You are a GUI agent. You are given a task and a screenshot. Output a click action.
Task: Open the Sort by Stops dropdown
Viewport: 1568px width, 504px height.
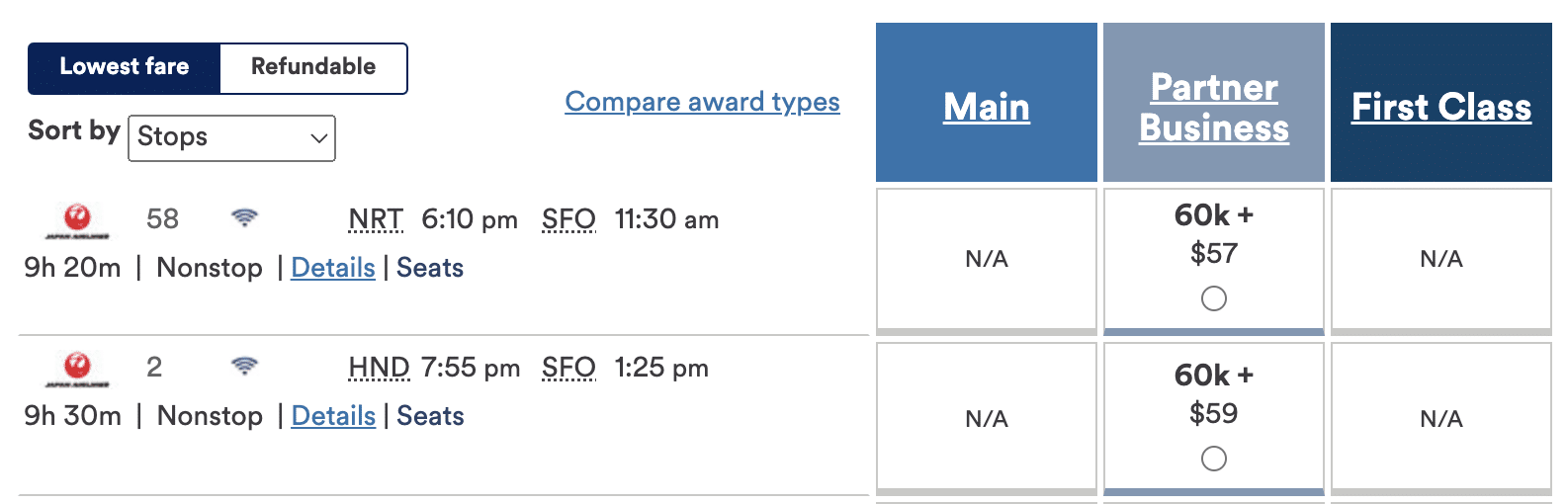232,137
